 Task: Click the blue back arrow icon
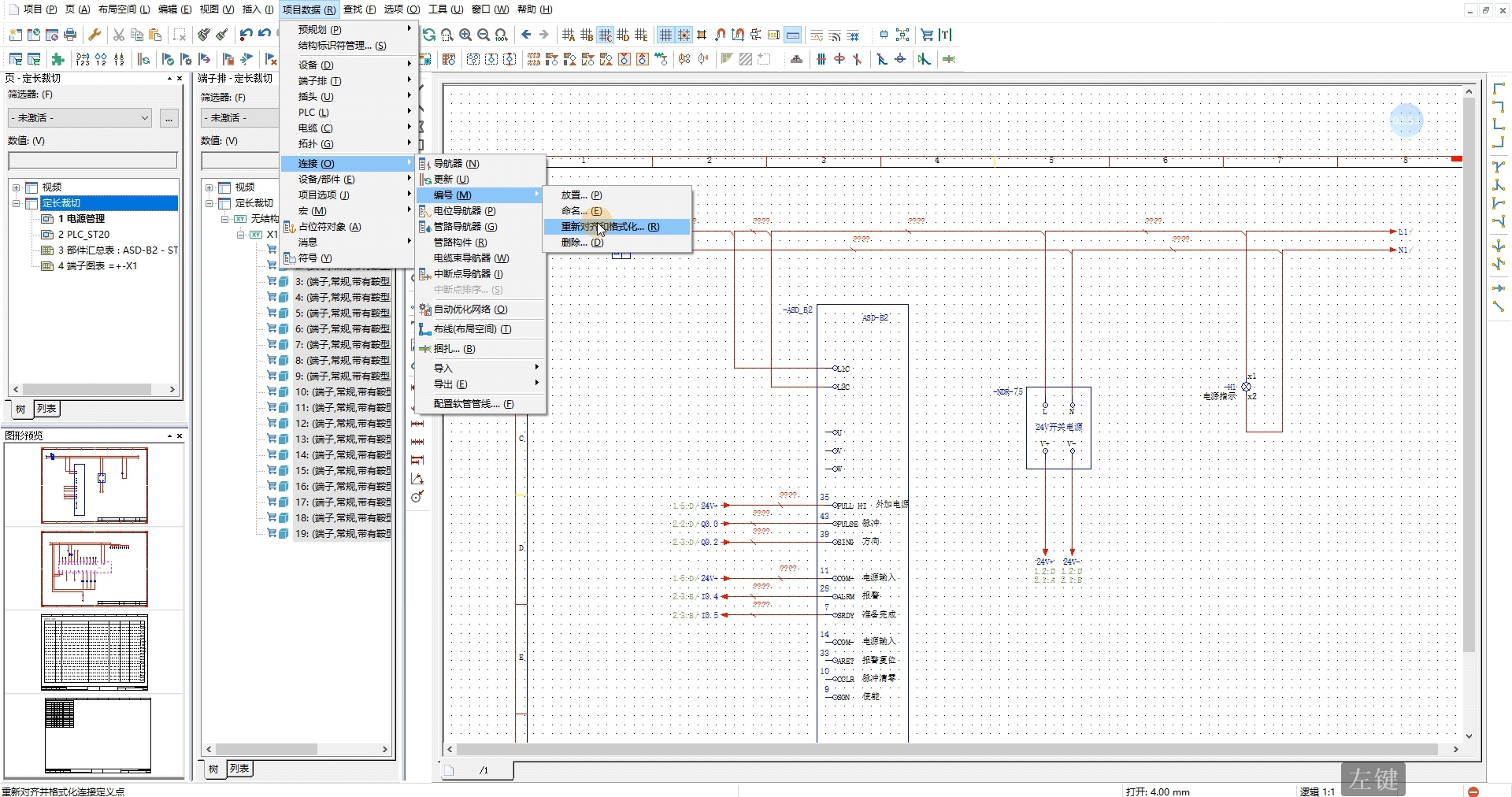(526, 35)
